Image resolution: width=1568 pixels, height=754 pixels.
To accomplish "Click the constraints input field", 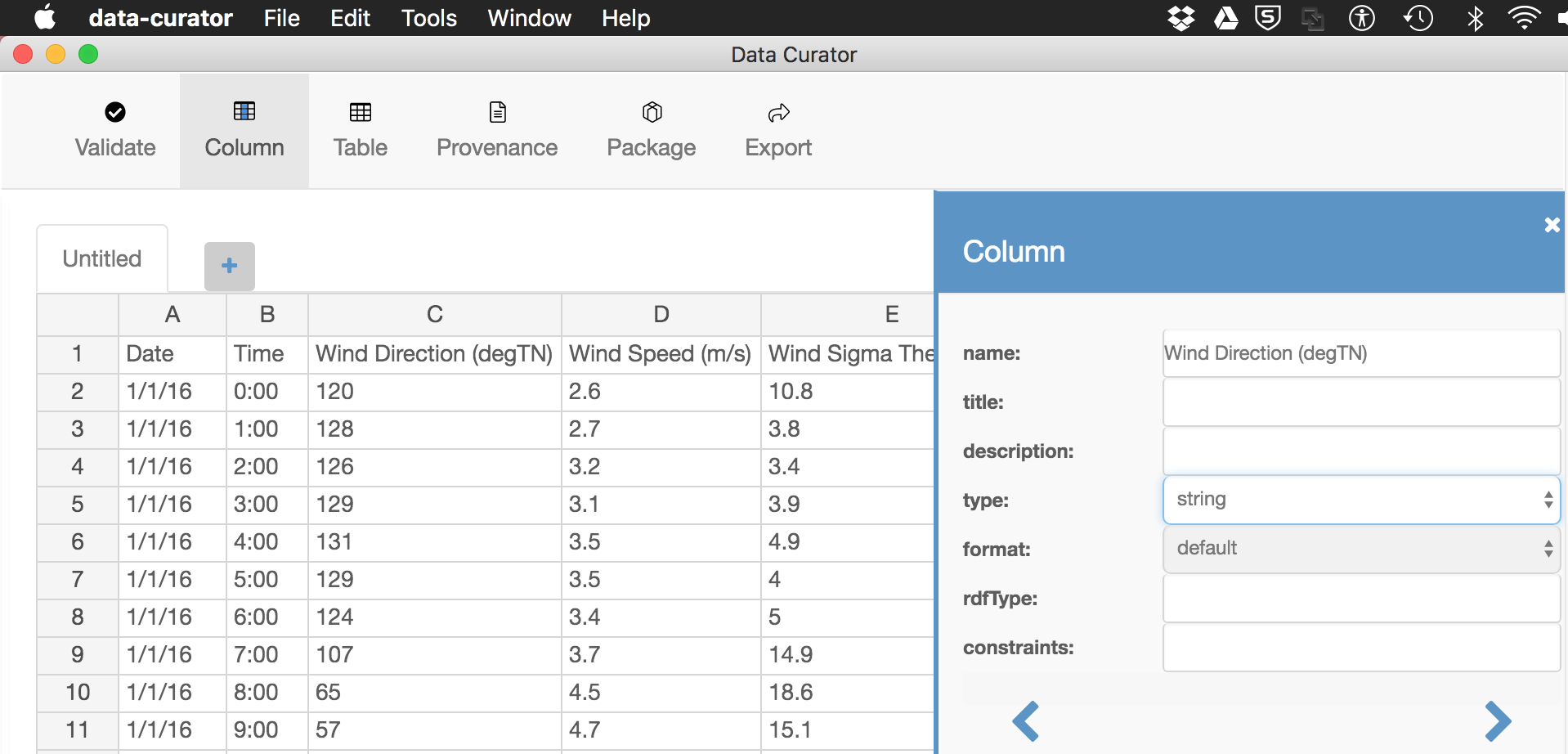I will (1361, 647).
